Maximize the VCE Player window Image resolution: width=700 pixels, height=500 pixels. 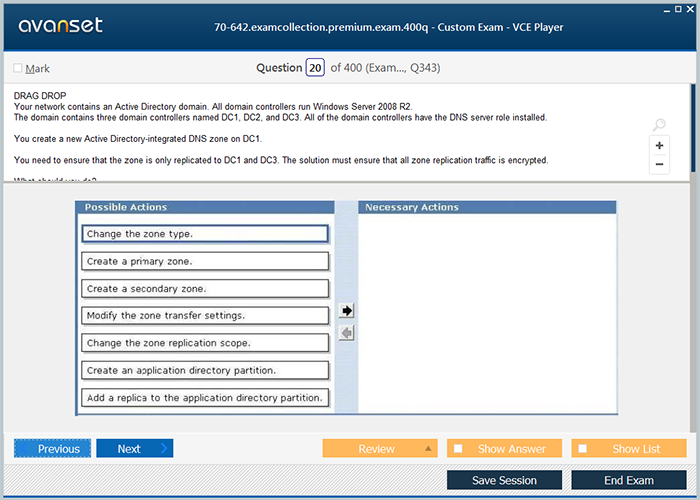678,9
